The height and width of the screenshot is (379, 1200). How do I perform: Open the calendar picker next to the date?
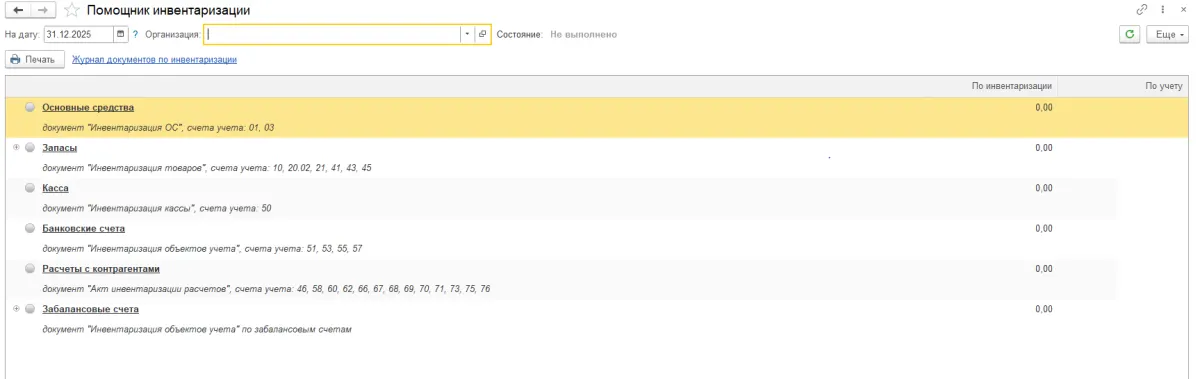[x=121, y=34]
